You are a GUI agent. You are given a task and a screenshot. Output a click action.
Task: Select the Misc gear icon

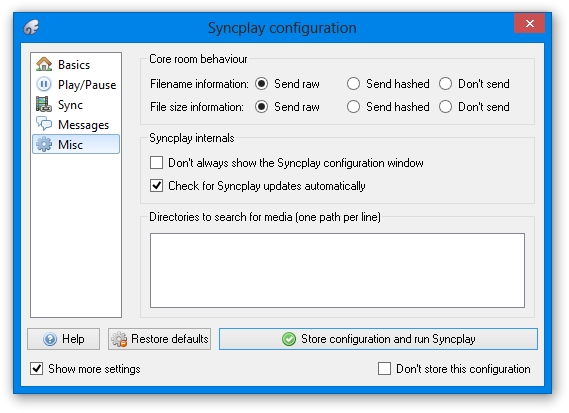click(x=44, y=144)
